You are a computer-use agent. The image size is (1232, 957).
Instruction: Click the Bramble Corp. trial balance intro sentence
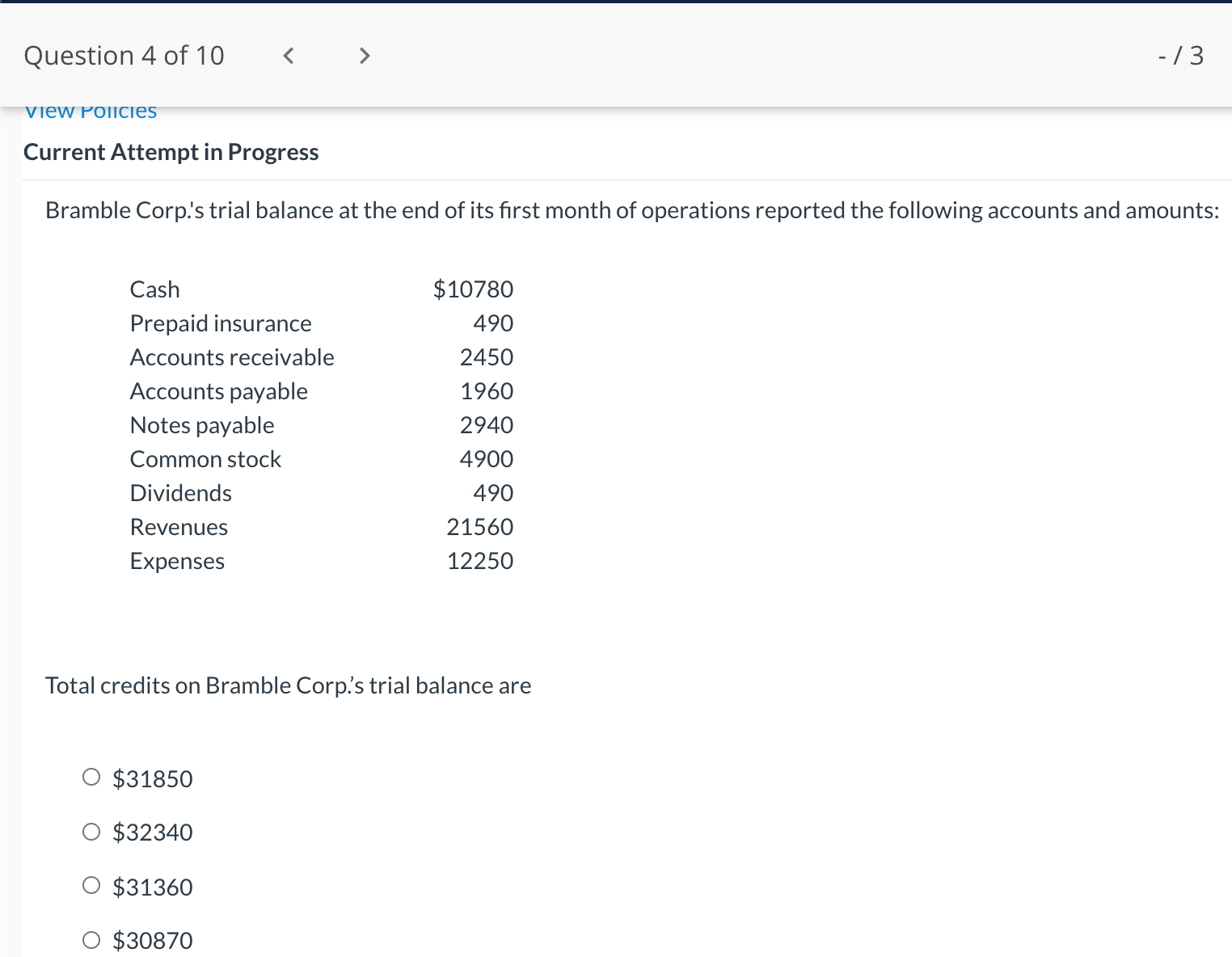click(x=632, y=210)
